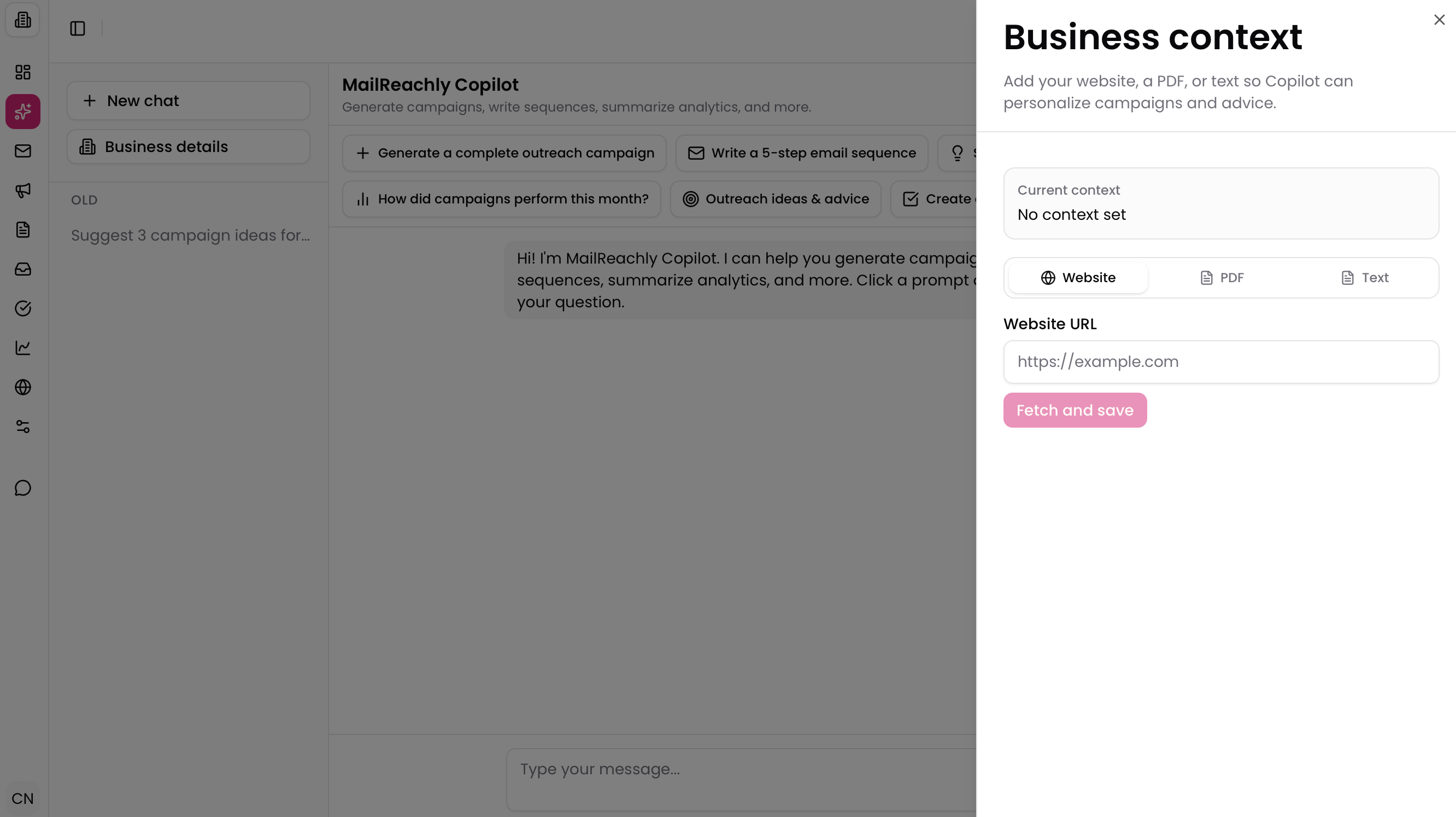Screen dimensions: 1456x817
Task: Open the envelope Email icon in sidebar
Action: pos(22,151)
